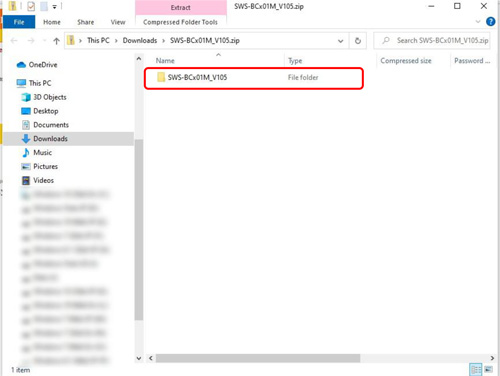The height and width of the screenshot is (376, 500).
Task: Click the Properties quick access icon
Action: pyautogui.click(x=31, y=6)
